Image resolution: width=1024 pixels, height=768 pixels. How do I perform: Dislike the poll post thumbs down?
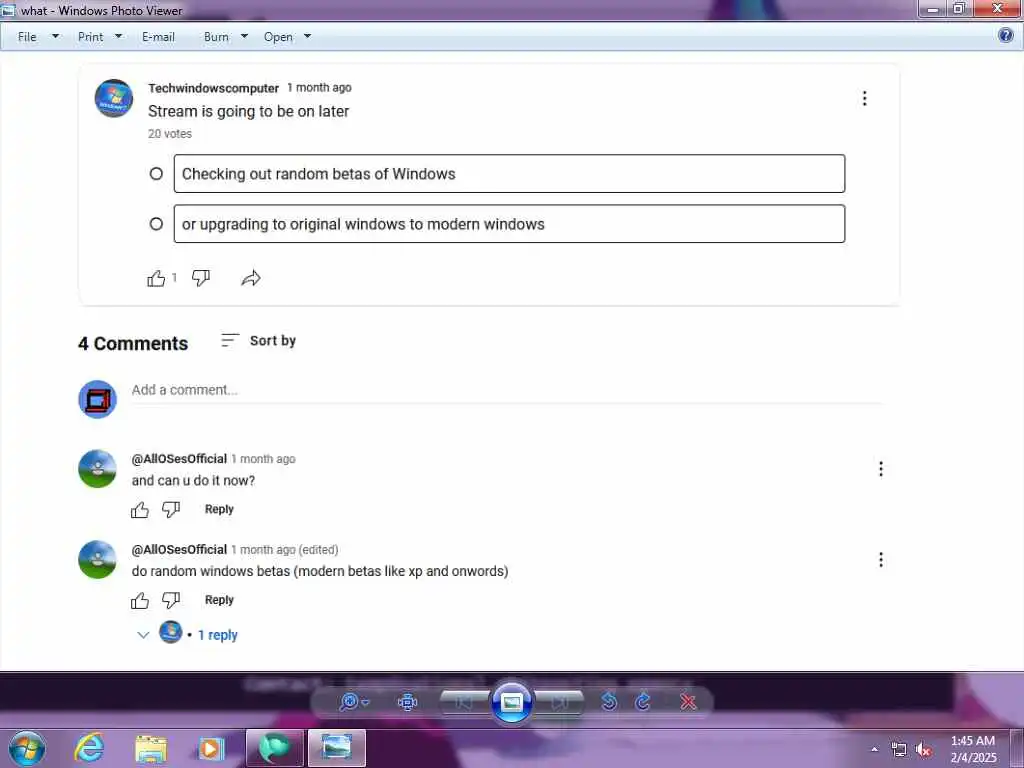[x=200, y=278]
